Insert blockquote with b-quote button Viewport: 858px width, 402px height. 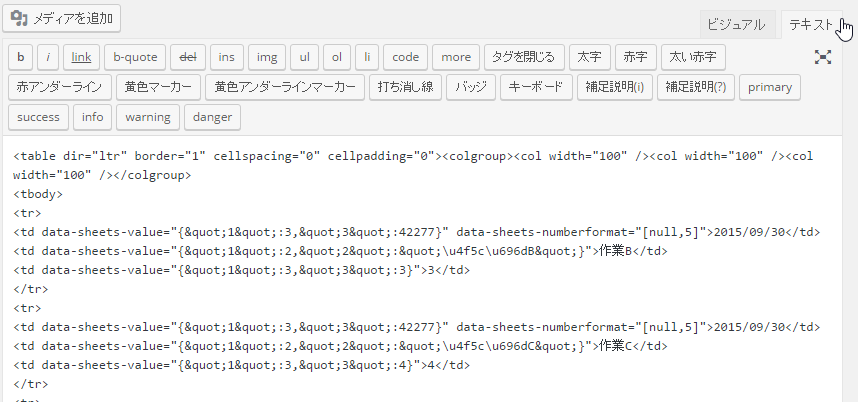click(135, 57)
